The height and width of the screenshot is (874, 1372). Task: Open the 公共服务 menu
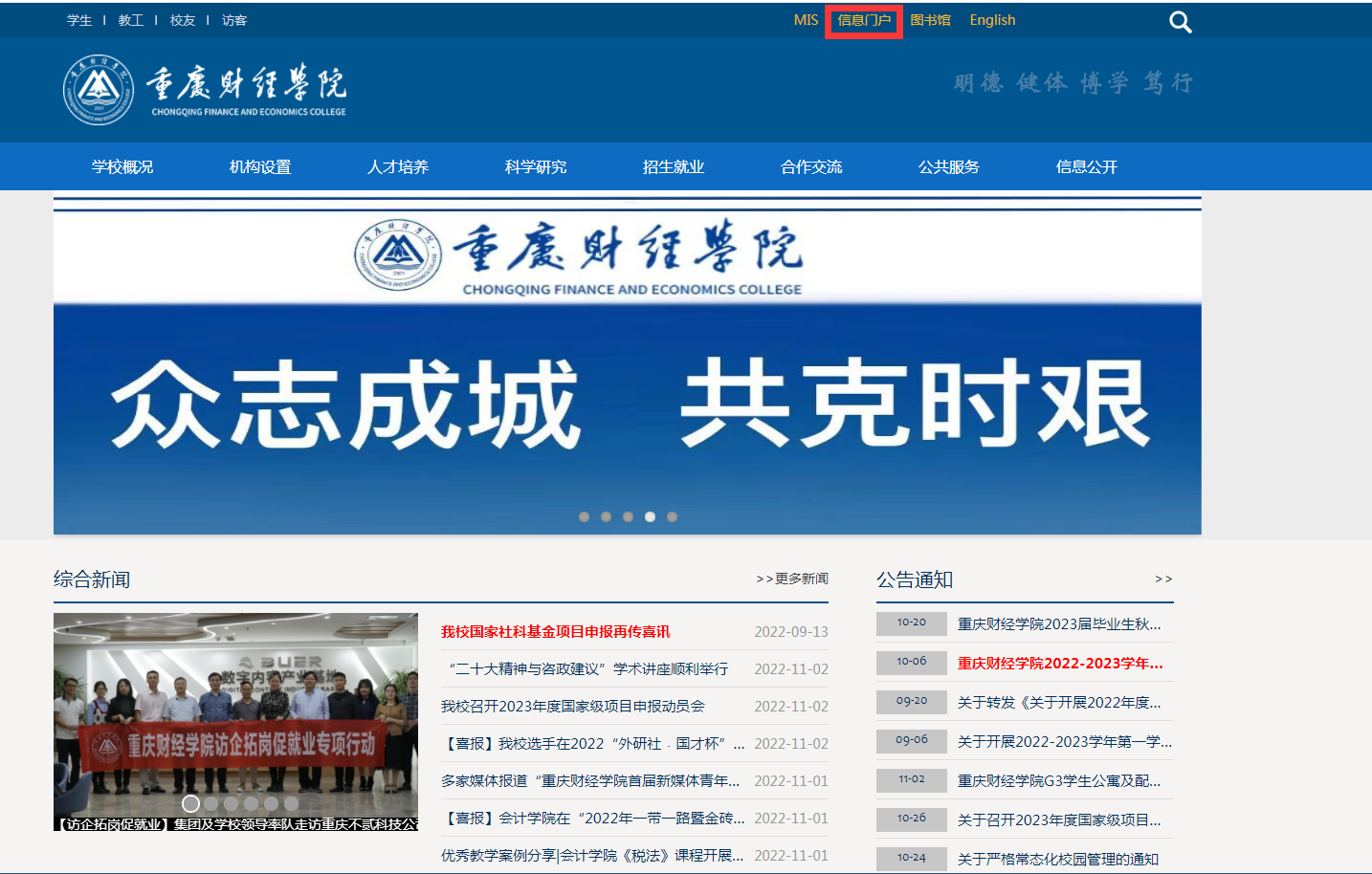point(949,166)
